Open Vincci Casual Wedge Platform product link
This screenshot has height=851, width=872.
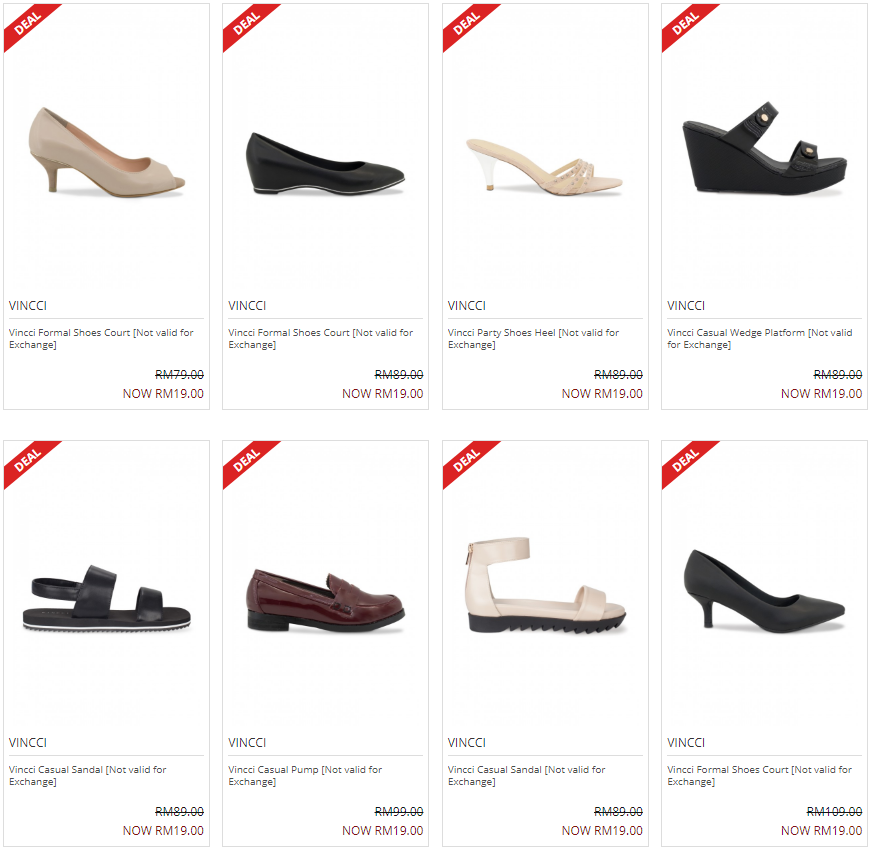point(759,338)
